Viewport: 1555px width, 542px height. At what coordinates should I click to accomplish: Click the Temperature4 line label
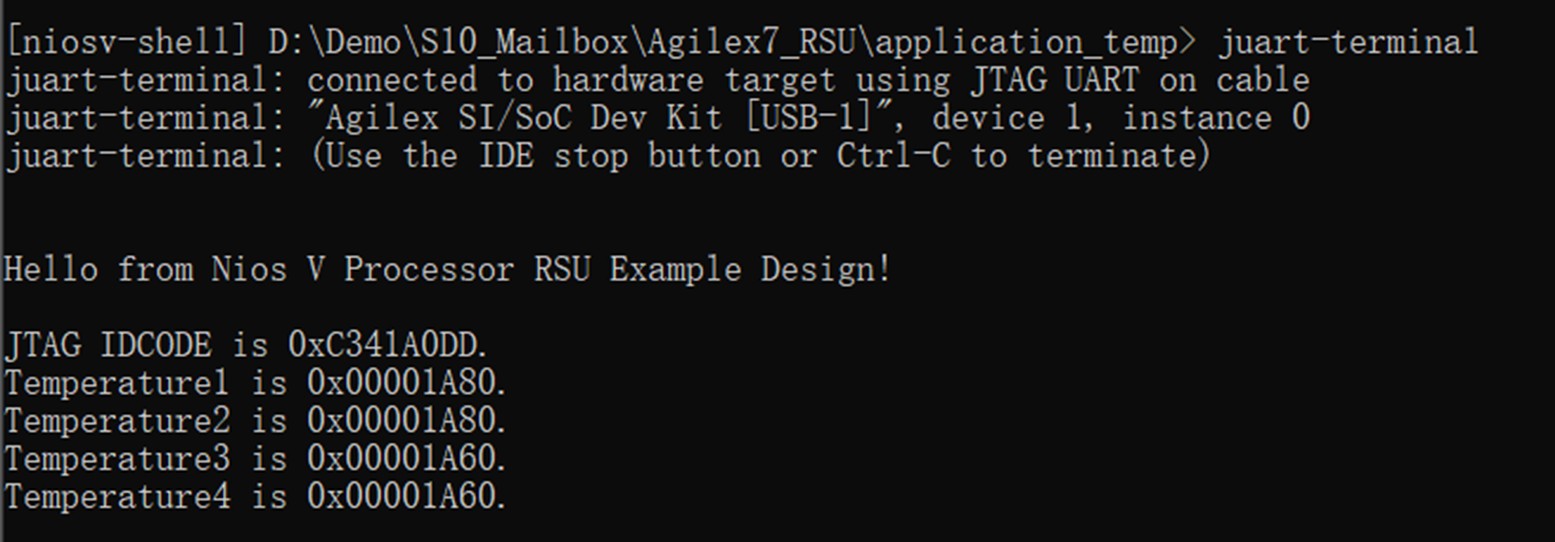click(117, 497)
